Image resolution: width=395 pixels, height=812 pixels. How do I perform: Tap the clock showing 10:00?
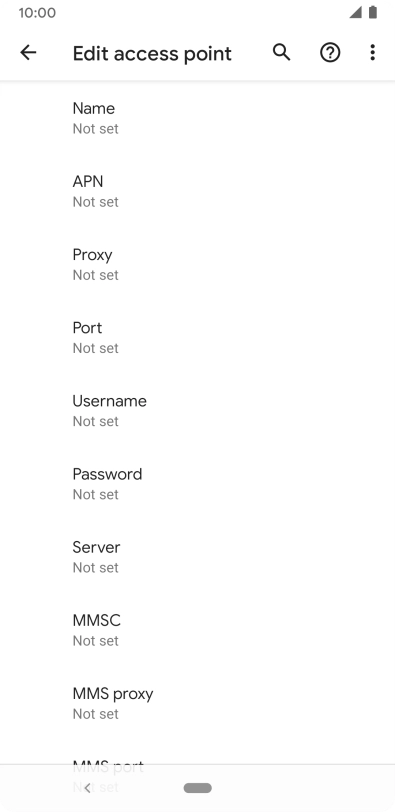coord(37,13)
